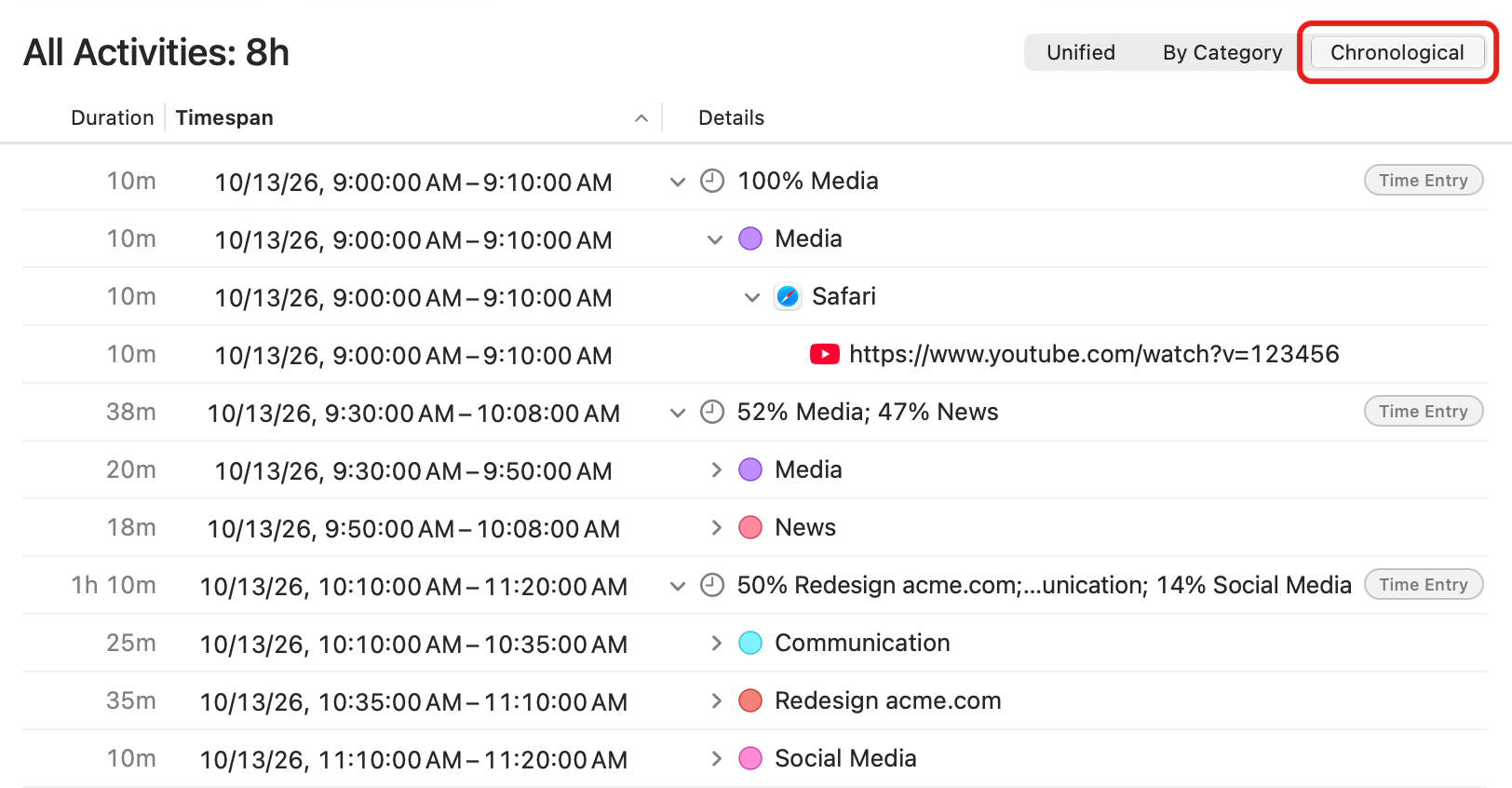Click the clock icon beside 50% Redesign acme.com
The image size is (1512, 788).
[712, 585]
